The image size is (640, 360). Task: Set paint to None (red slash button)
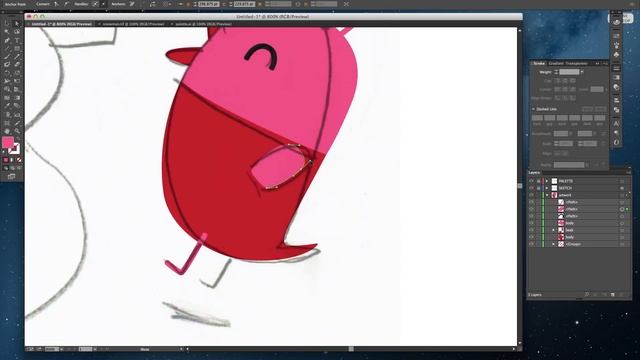(x=19, y=160)
